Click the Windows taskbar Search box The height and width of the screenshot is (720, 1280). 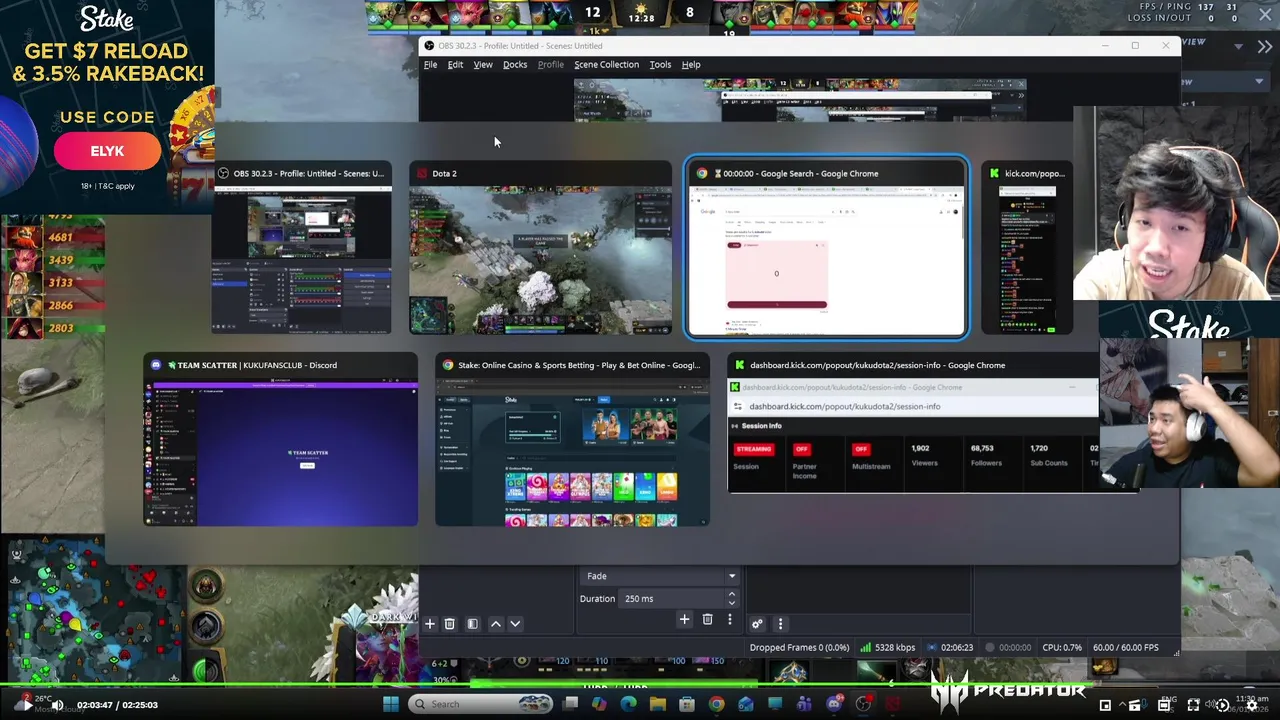pyautogui.click(x=480, y=704)
